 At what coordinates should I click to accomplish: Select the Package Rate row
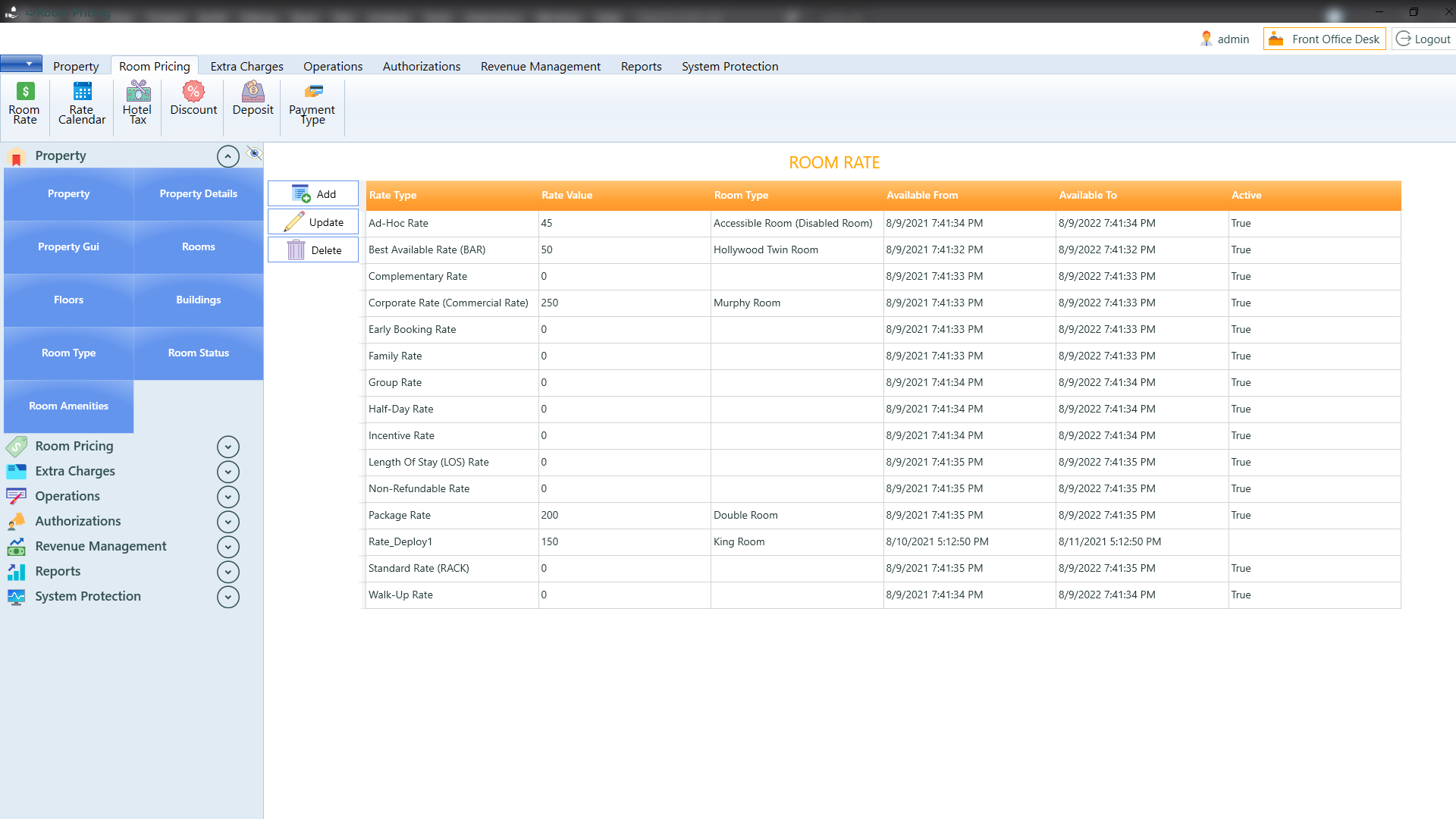click(x=883, y=516)
